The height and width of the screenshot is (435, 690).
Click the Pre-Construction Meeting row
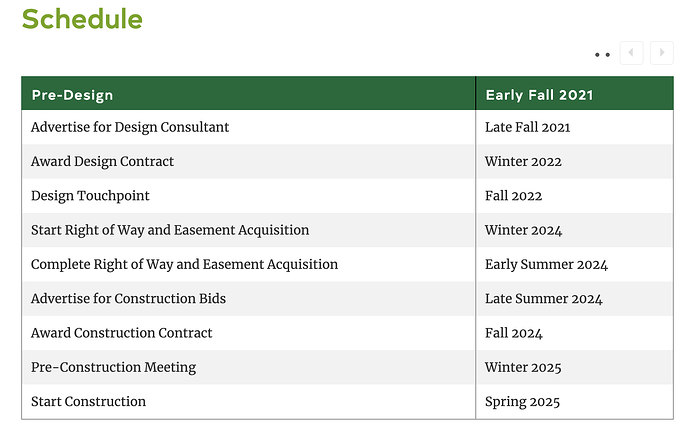tap(347, 367)
